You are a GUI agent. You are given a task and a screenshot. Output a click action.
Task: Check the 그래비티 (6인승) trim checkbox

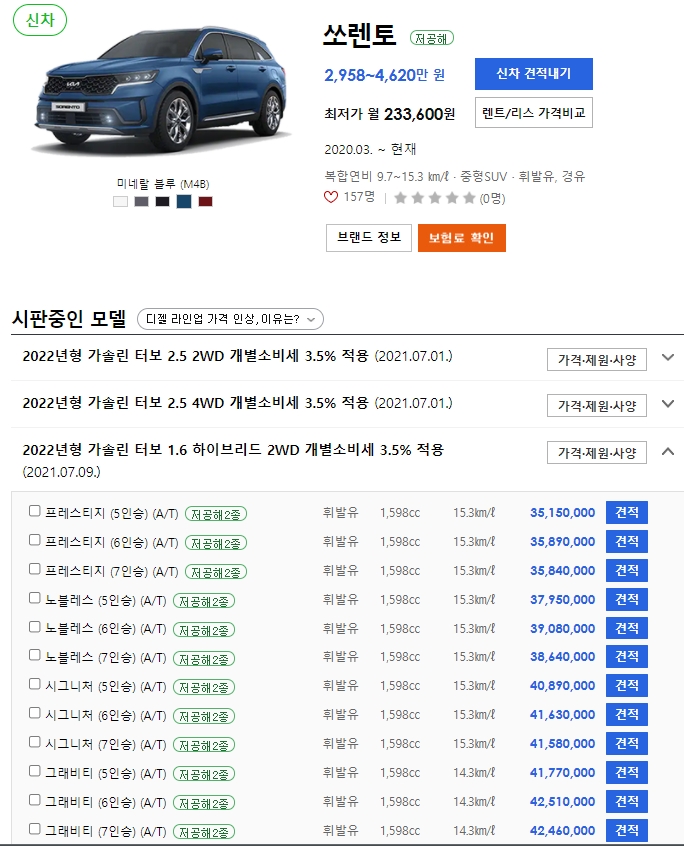[x=35, y=800]
